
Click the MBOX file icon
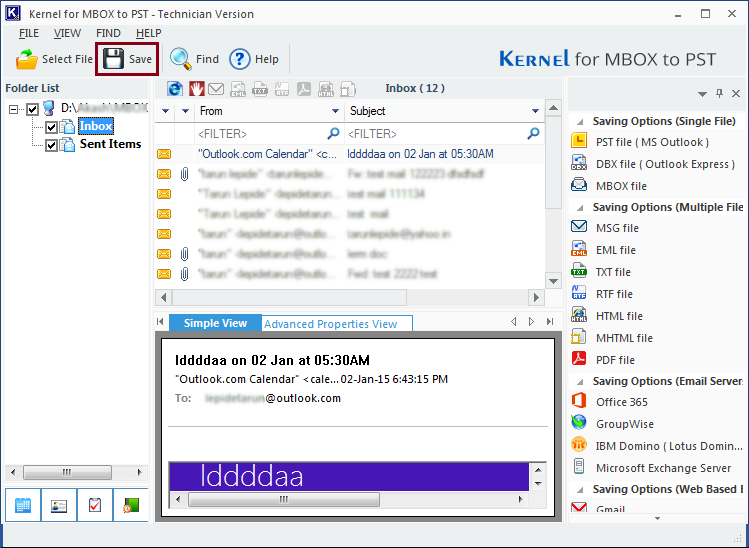[579, 185]
